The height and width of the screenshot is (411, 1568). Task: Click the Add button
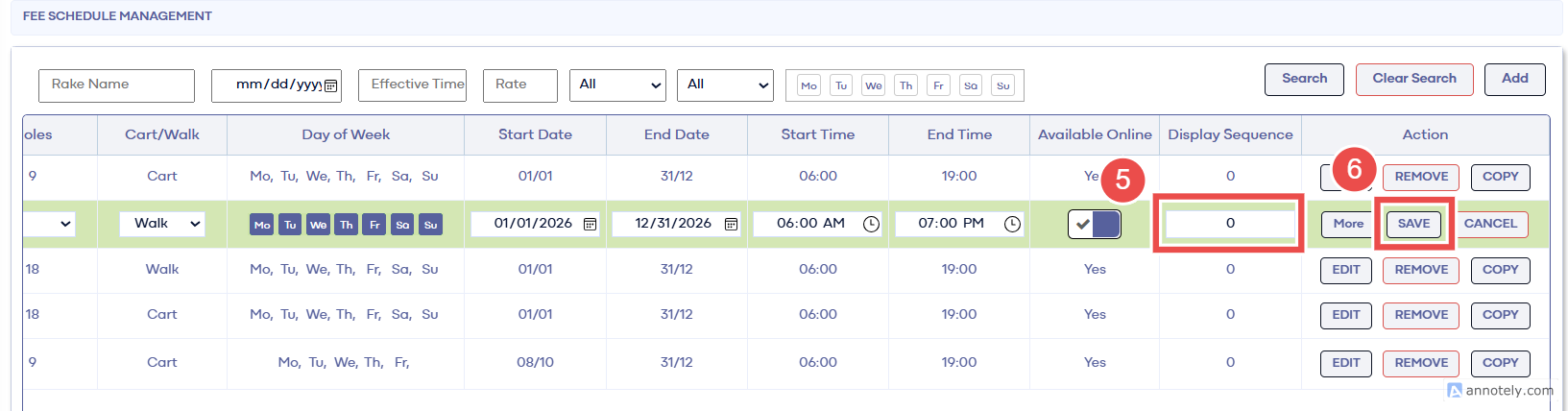tap(1514, 79)
